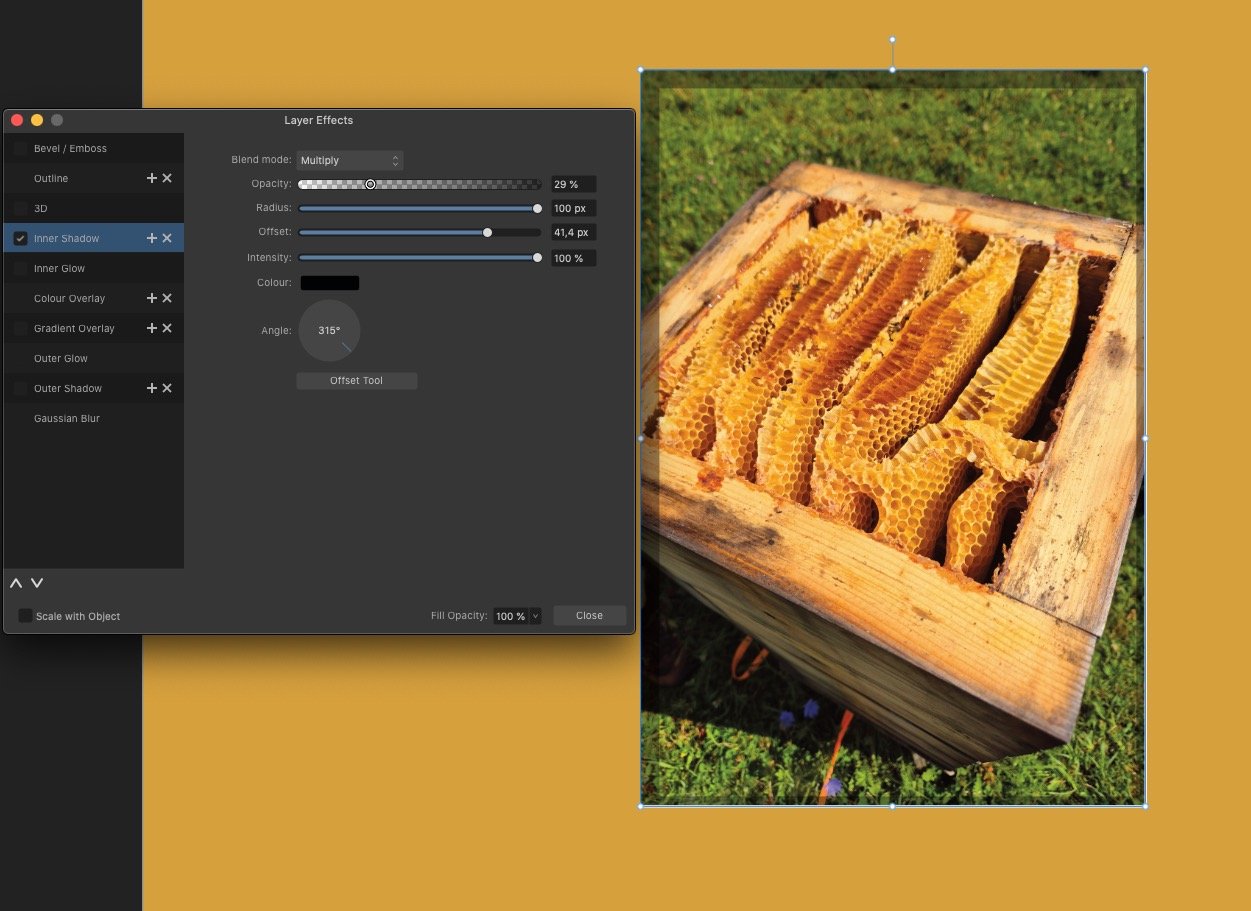Image resolution: width=1251 pixels, height=911 pixels.
Task: Select the Outline row in the effects list
Action: tap(94, 178)
